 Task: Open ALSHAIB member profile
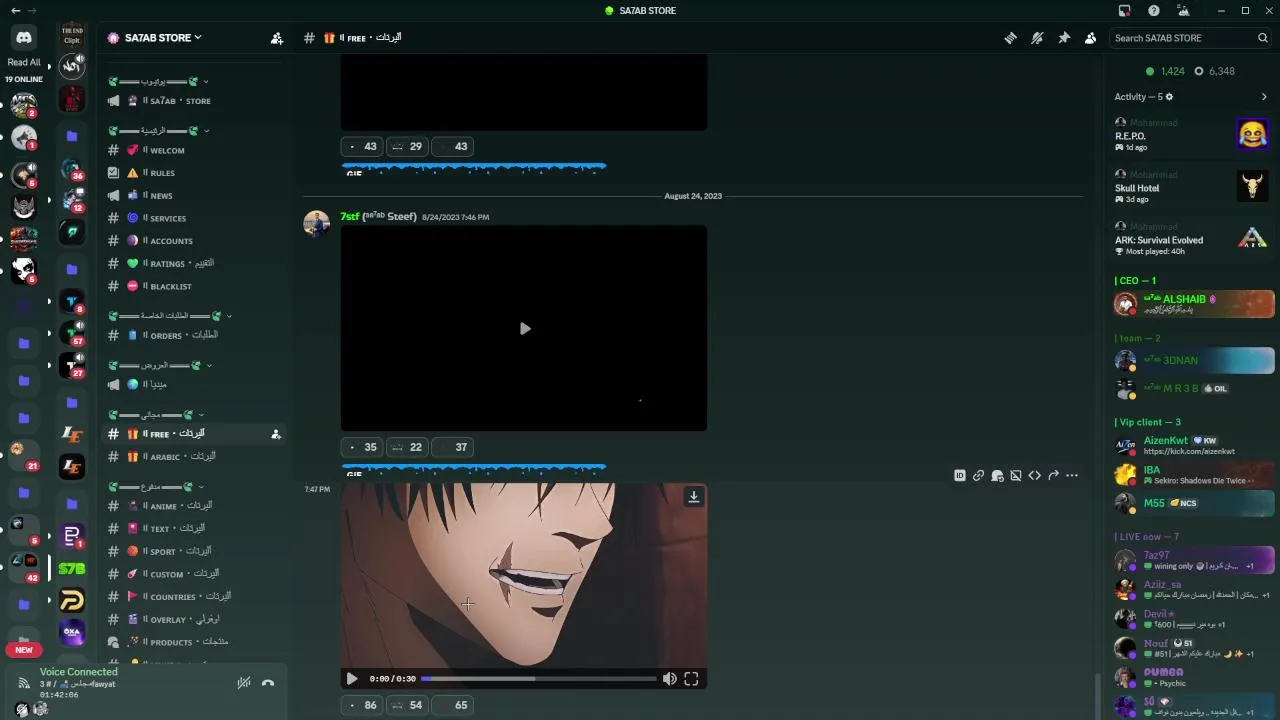1194,304
